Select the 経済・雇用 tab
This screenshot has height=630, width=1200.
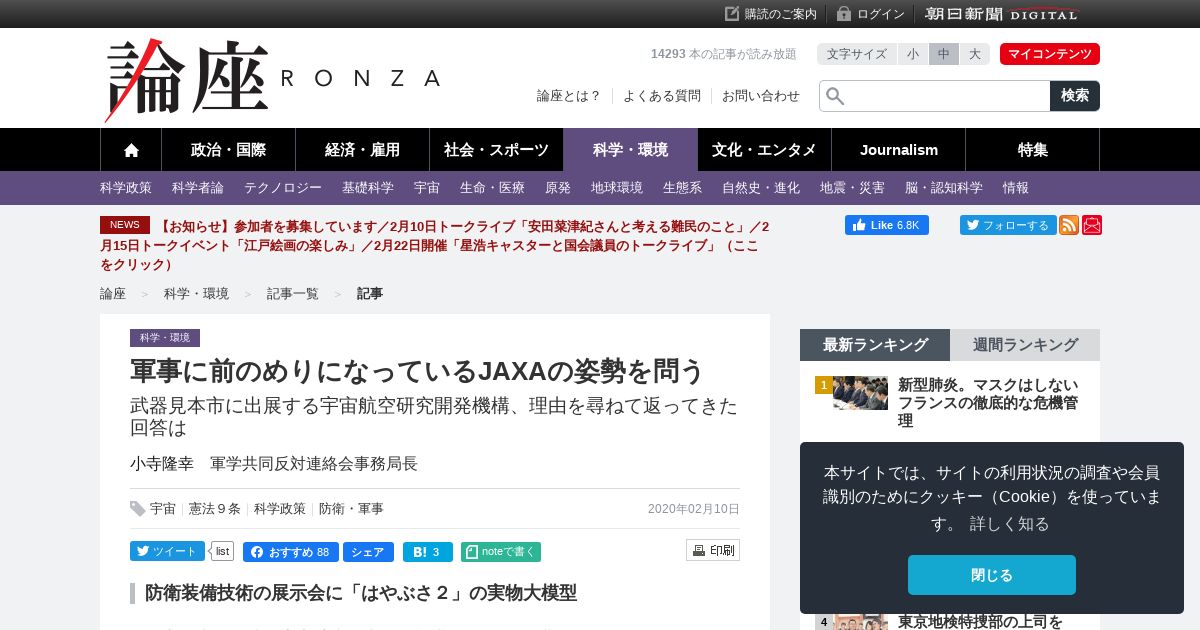pyautogui.click(x=362, y=150)
